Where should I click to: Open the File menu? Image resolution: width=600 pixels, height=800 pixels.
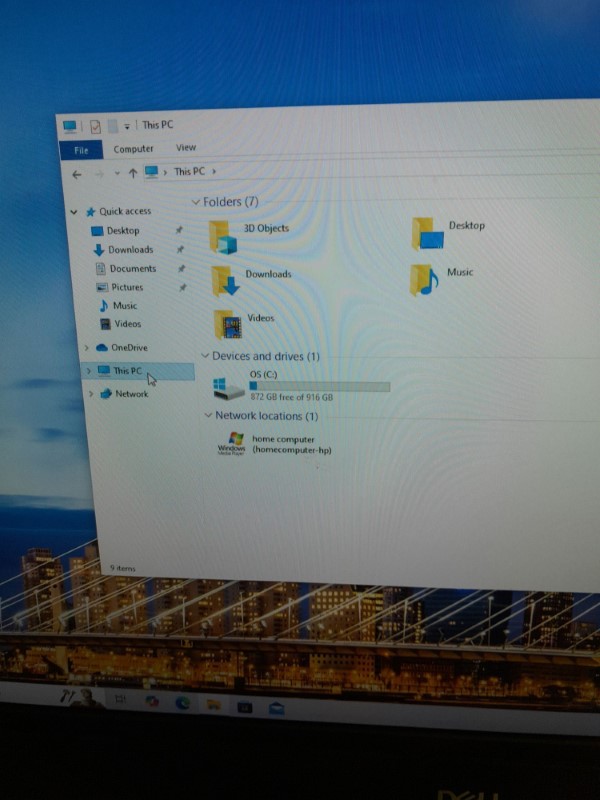[x=81, y=150]
